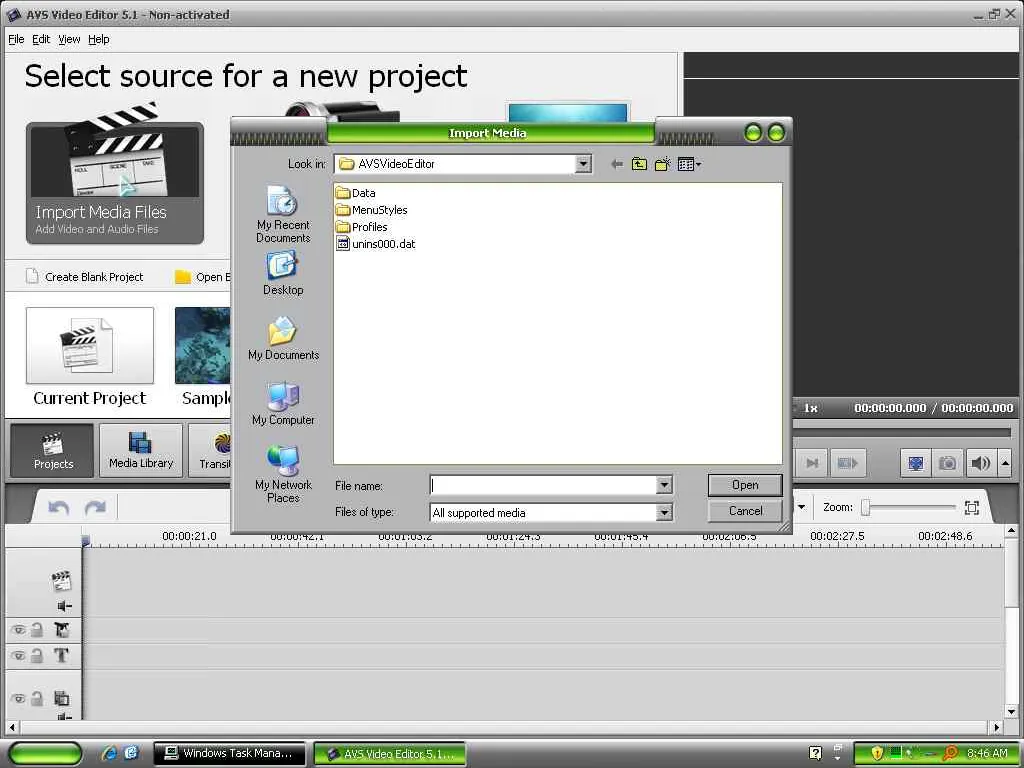Click the main audio track speaker icon

[x=64, y=606]
